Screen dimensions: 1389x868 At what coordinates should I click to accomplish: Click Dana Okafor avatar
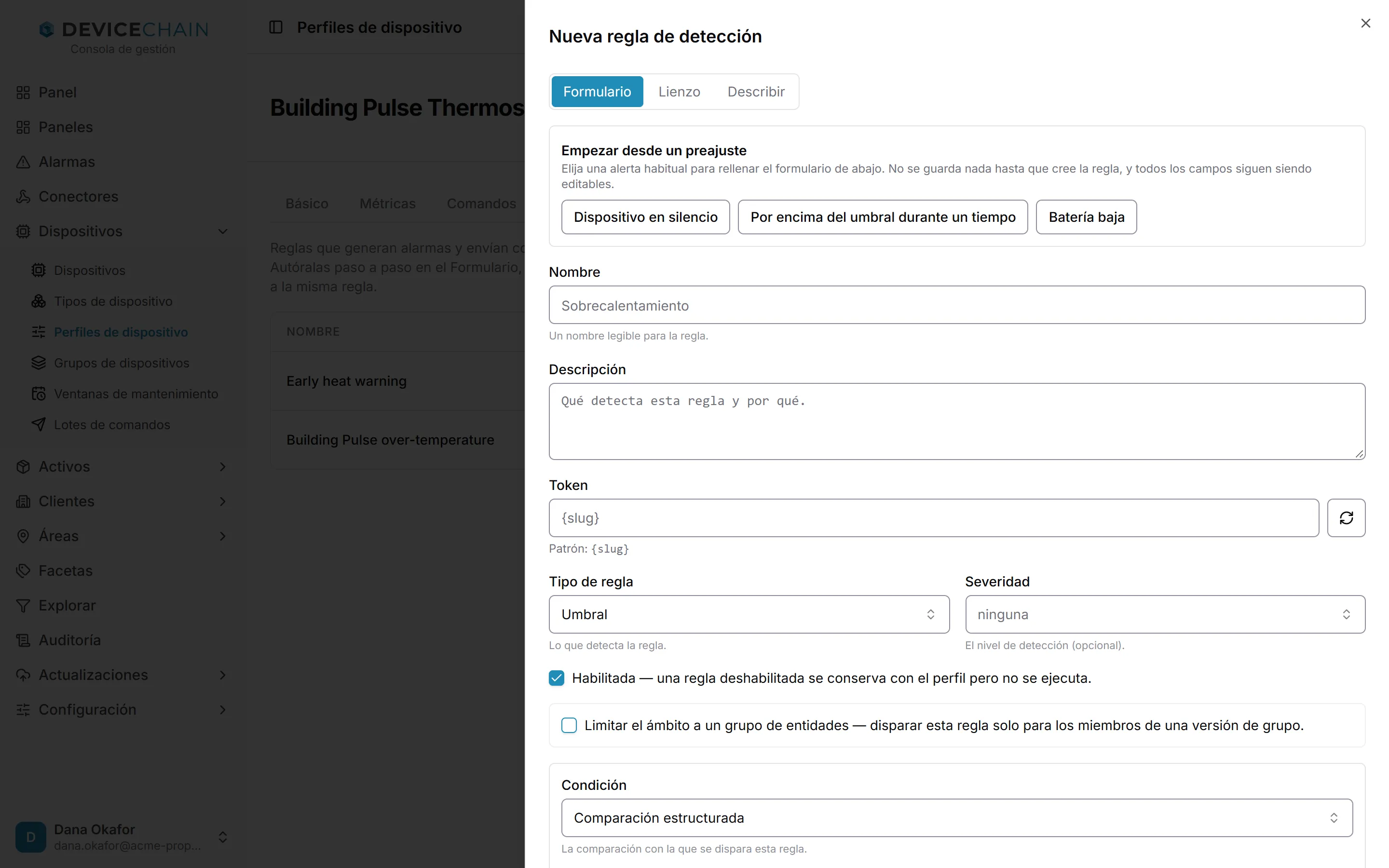(x=31, y=837)
